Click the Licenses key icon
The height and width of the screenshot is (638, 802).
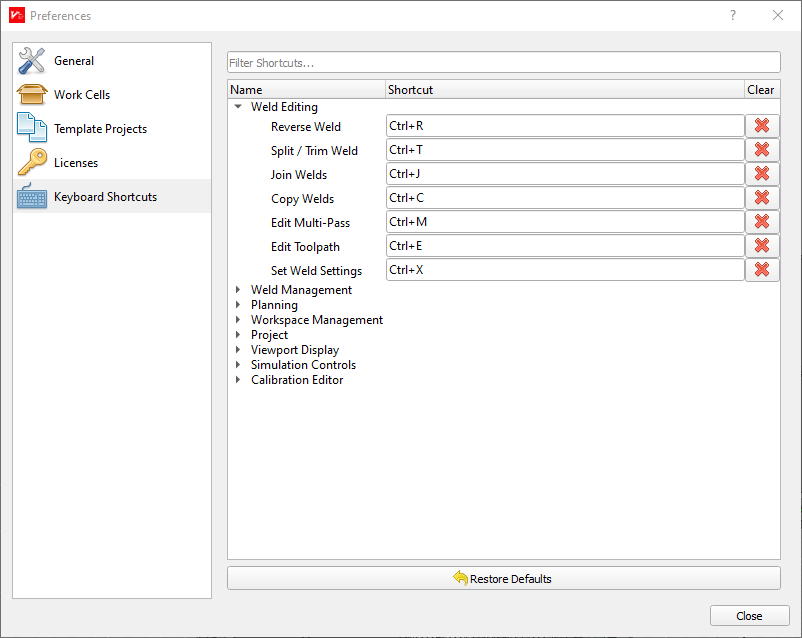pyautogui.click(x=32, y=162)
